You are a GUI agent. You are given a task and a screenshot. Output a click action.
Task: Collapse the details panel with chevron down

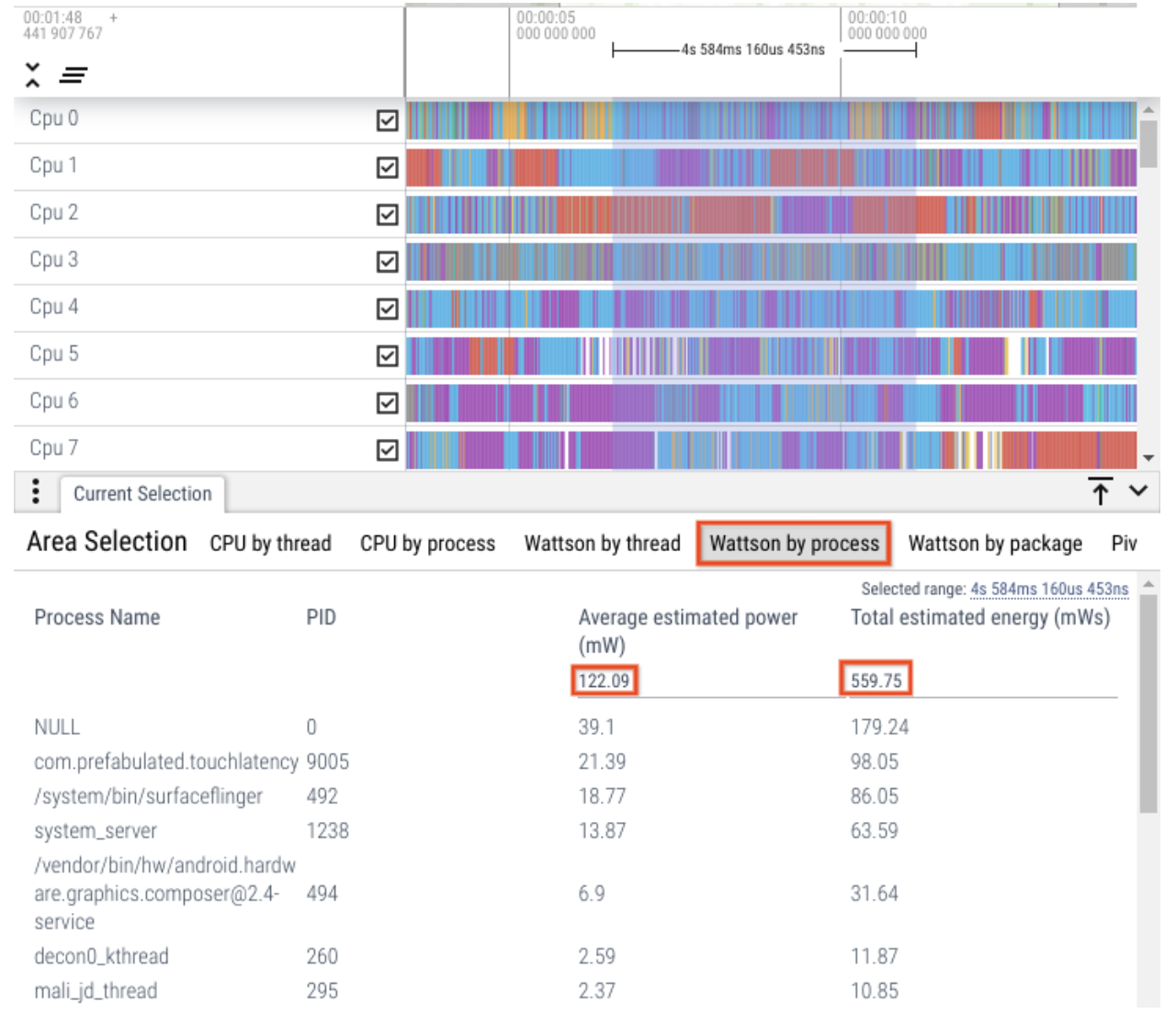[1138, 491]
